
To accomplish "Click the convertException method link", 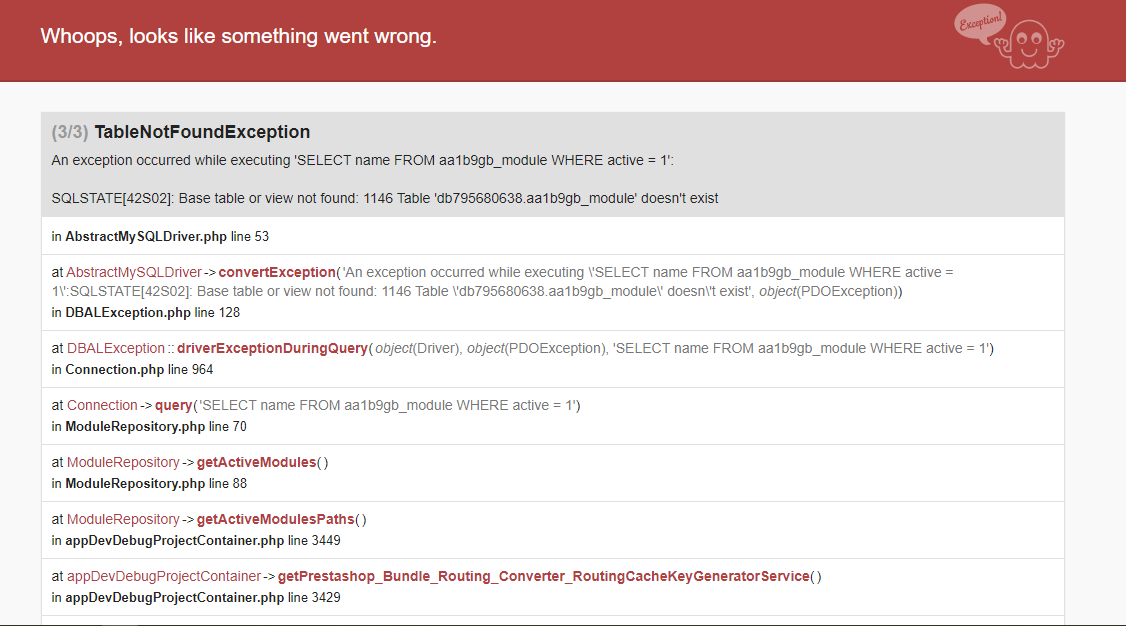I will (277, 272).
